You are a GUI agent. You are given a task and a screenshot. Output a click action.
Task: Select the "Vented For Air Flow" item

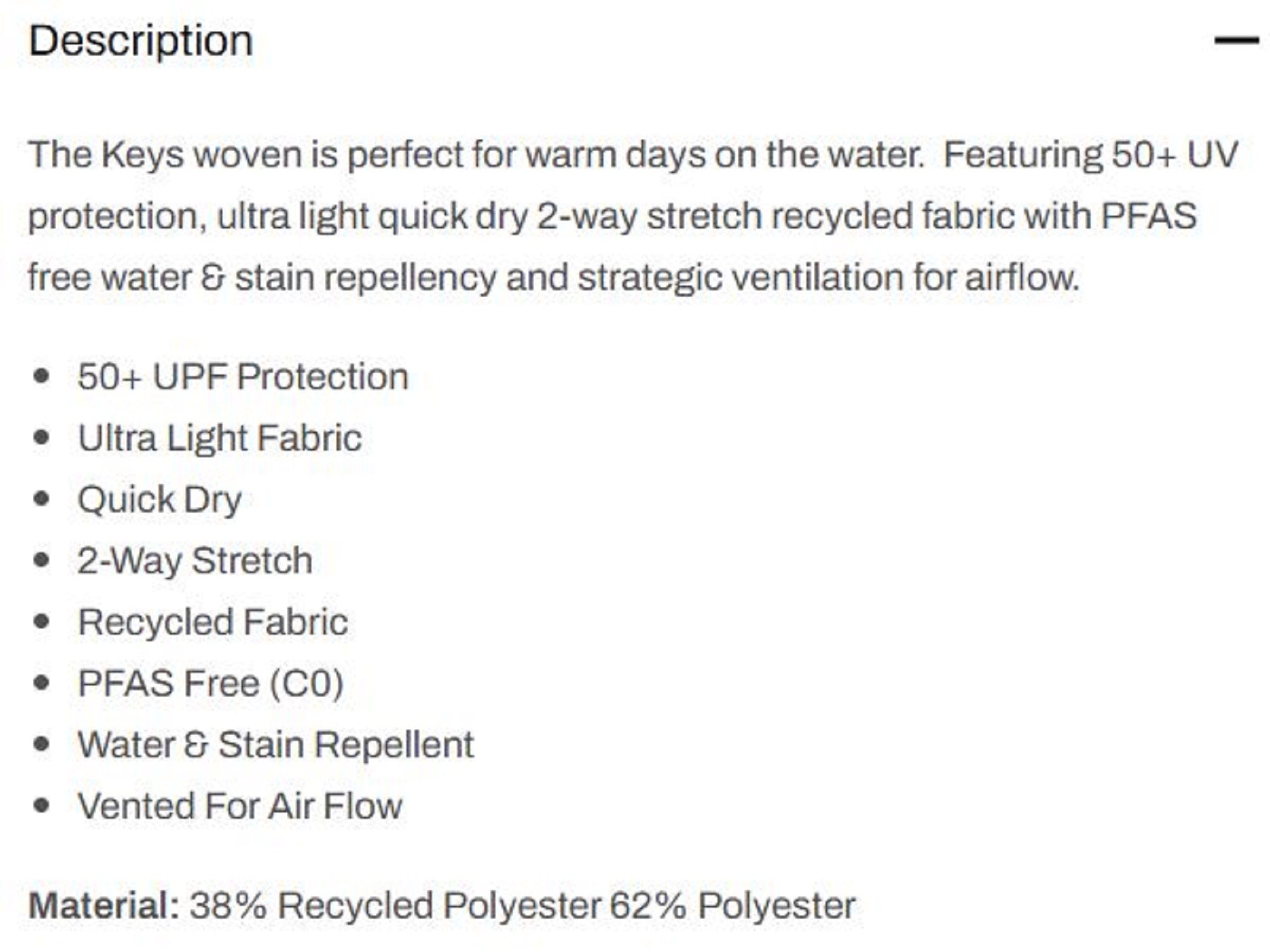coord(240,806)
